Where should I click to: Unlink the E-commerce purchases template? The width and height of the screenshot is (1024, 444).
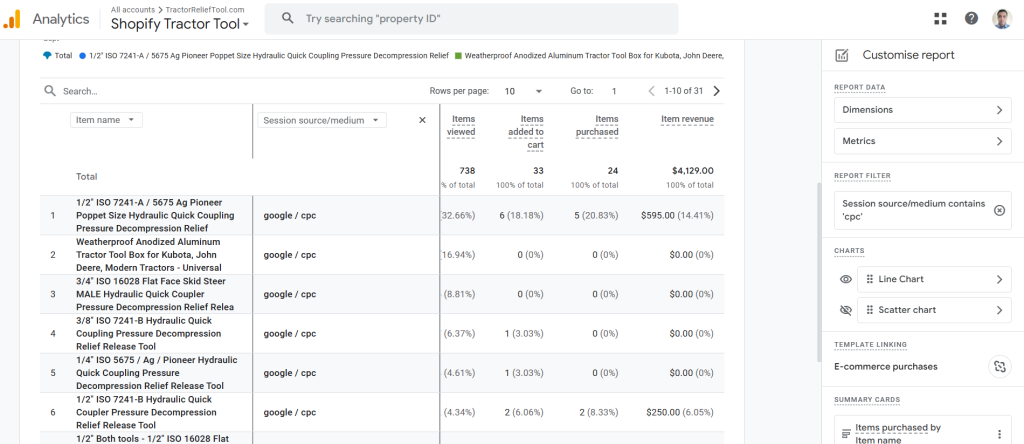(x=999, y=366)
